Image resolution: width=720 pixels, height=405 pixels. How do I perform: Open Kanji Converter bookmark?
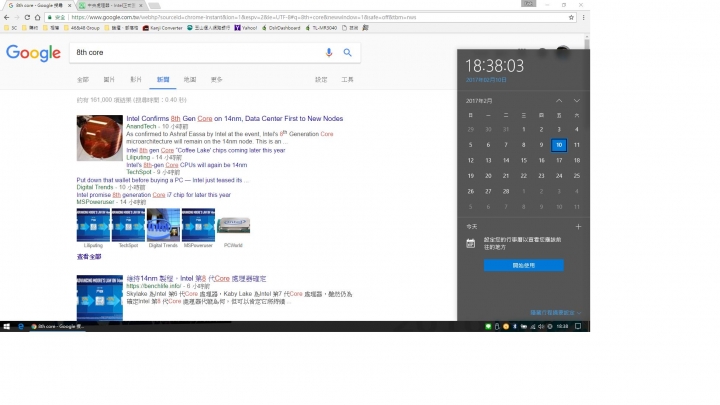(x=163, y=28)
